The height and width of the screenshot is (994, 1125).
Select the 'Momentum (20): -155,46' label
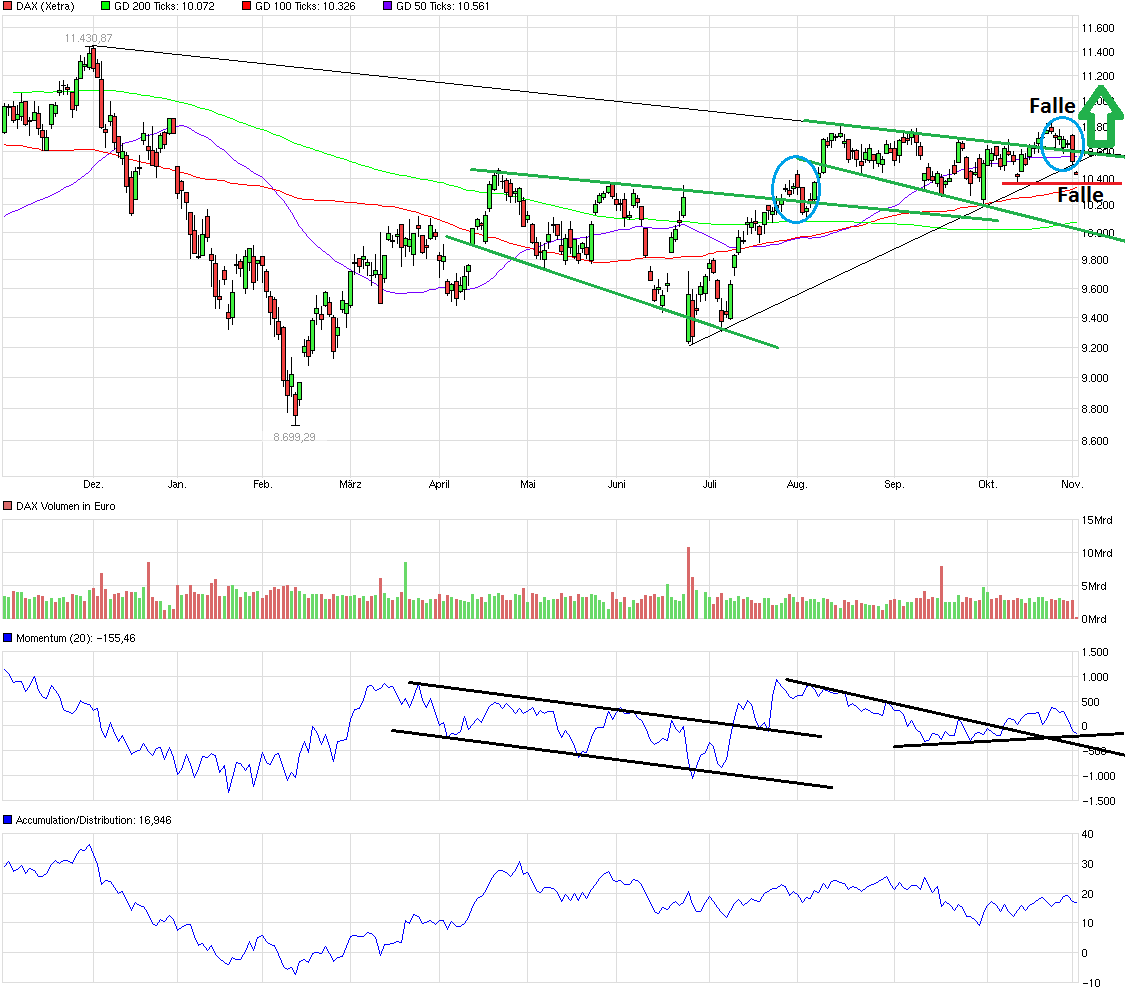click(x=75, y=638)
